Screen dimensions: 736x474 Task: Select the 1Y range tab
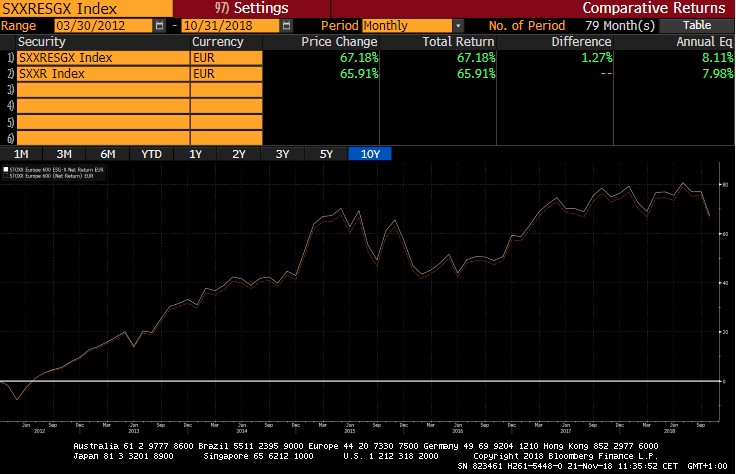[195, 154]
